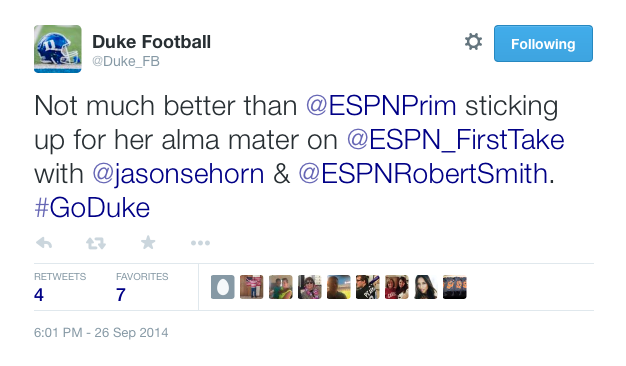Open the more options ellipsis icon
This screenshot has height=366, width=626.
click(200, 243)
